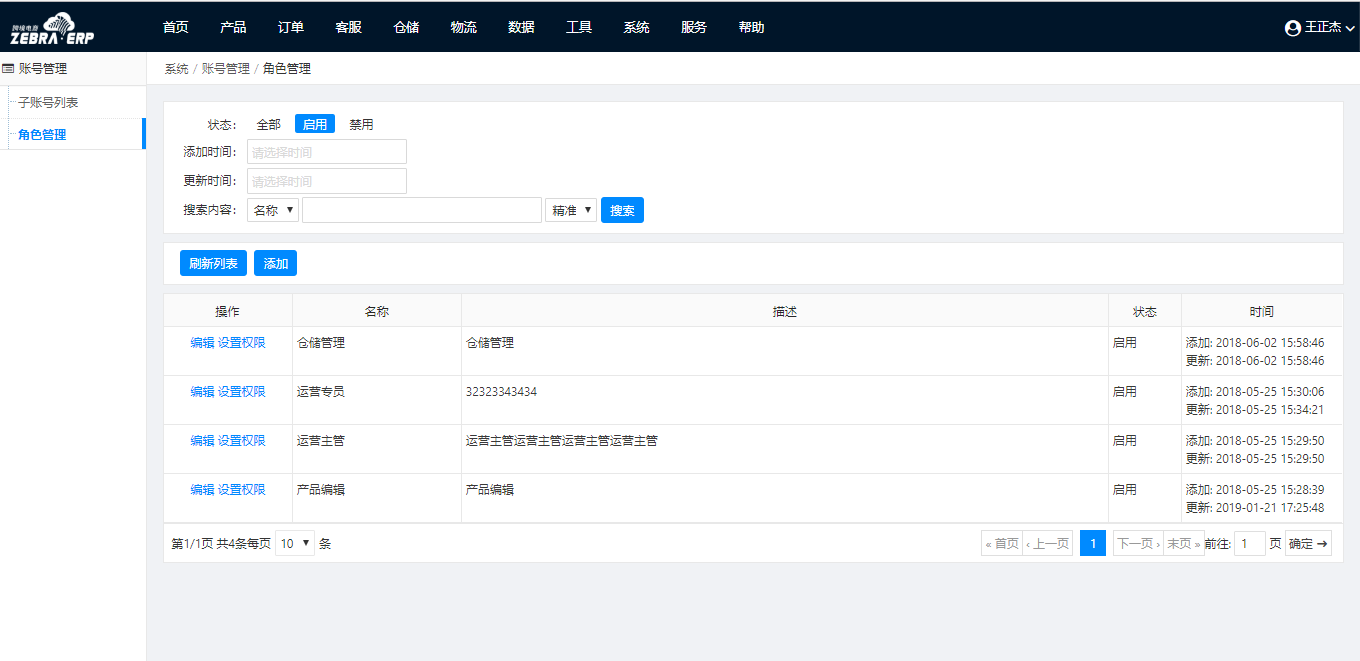Click the 账号管理 sidebar header icon
The width and height of the screenshot is (1360, 661).
(9, 69)
